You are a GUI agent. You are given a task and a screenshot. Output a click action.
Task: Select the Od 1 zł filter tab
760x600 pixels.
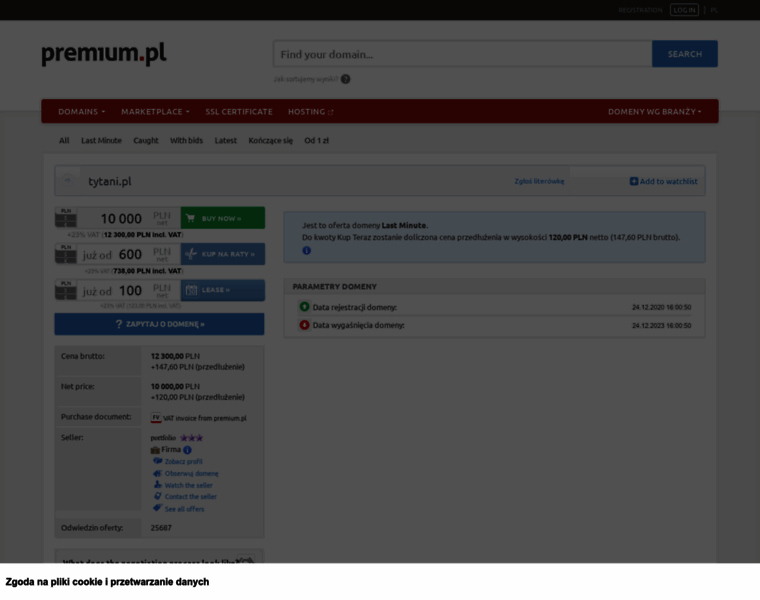[317, 141]
